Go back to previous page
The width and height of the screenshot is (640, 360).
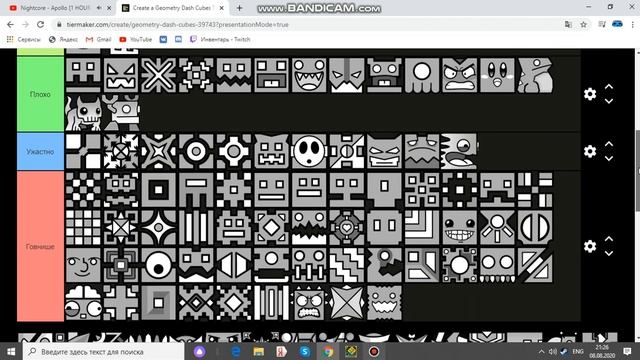[10, 24]
